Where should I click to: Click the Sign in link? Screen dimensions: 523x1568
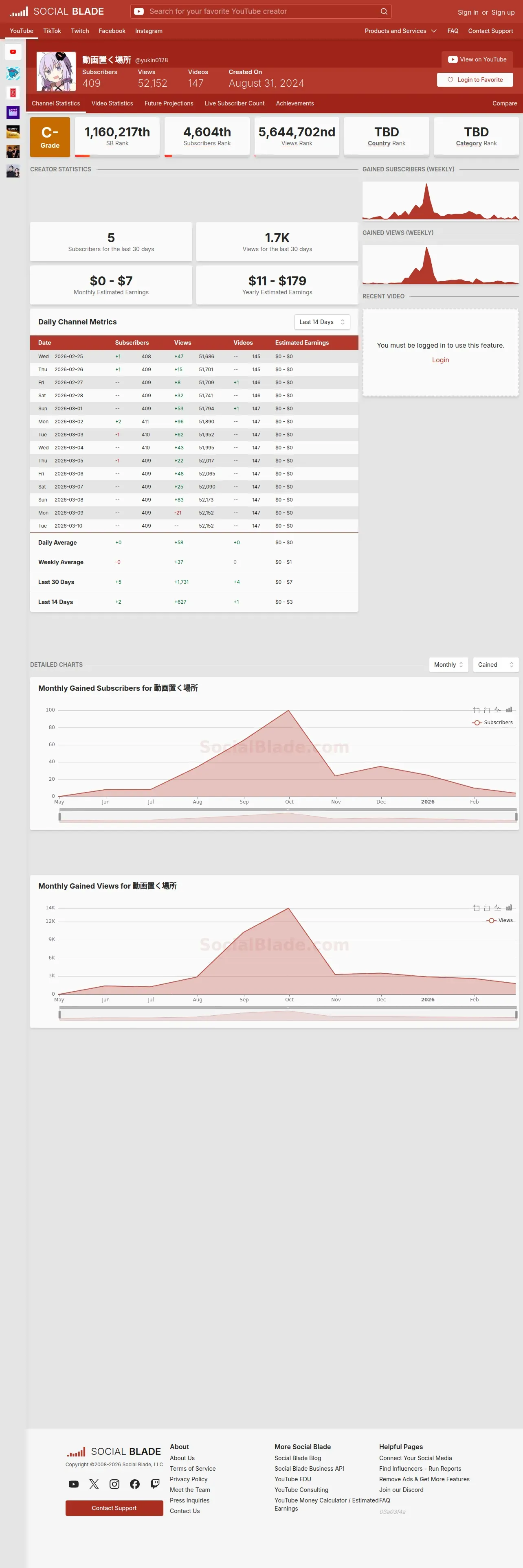click(x=468, y=12)
